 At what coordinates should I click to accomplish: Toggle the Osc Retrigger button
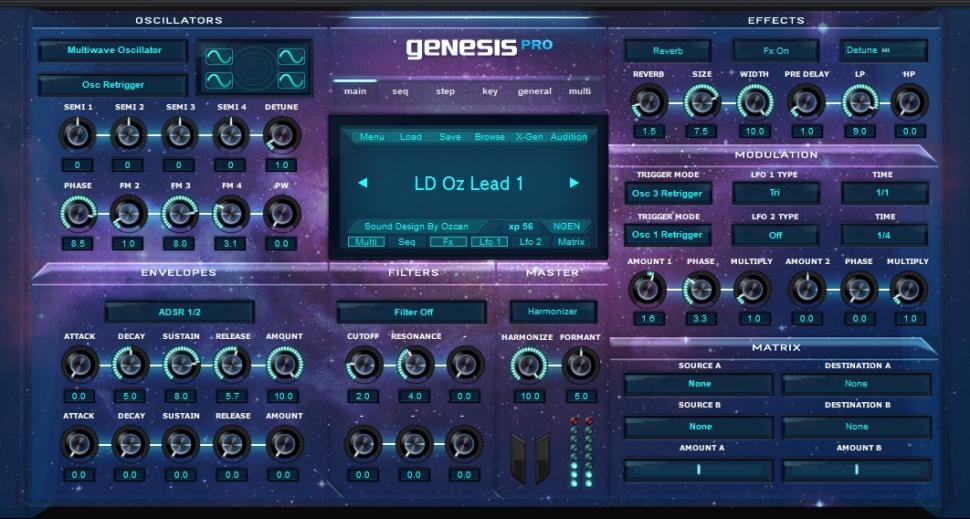click(x=113, y=85)
